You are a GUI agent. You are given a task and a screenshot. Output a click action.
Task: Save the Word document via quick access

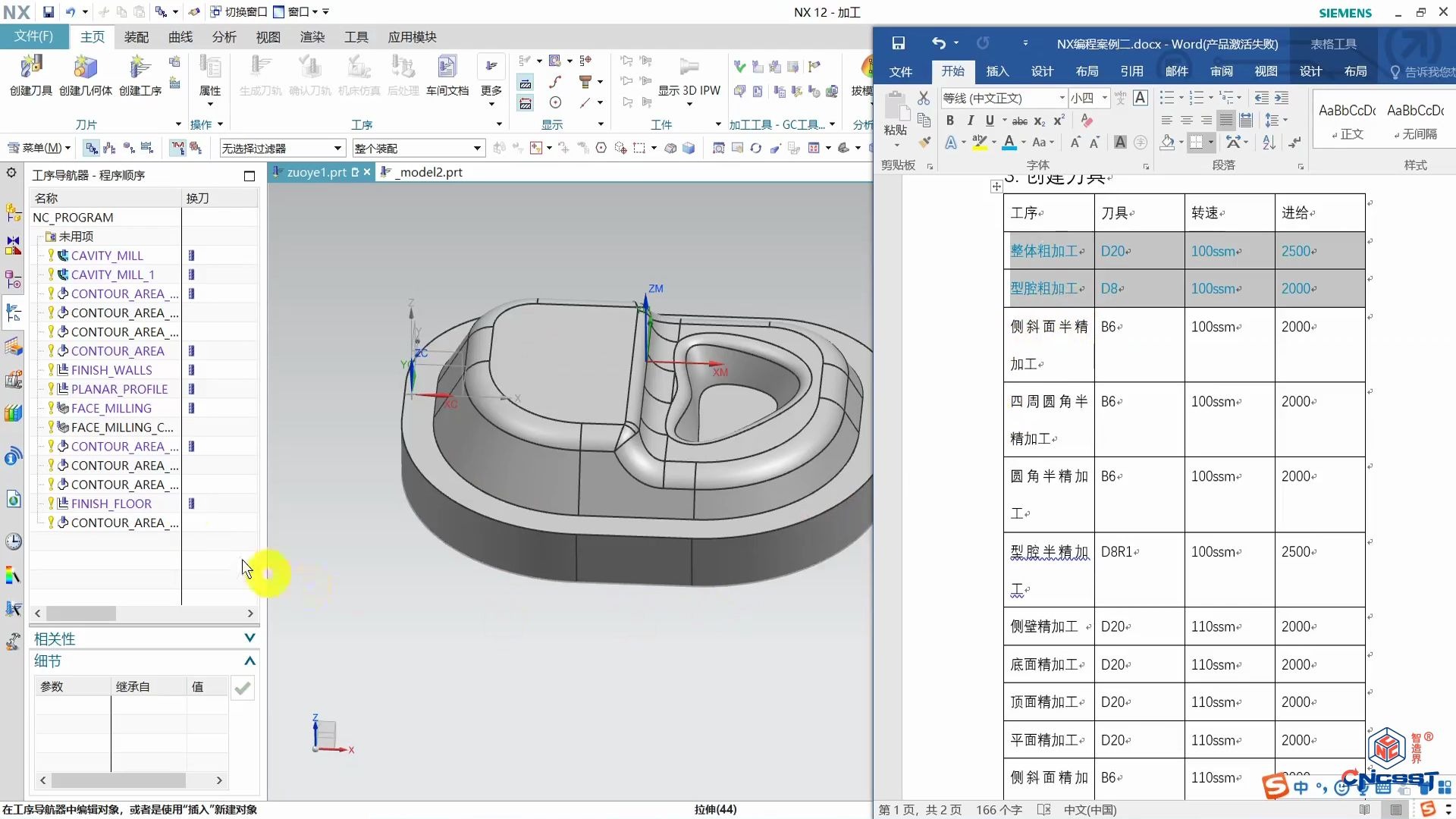898,43
